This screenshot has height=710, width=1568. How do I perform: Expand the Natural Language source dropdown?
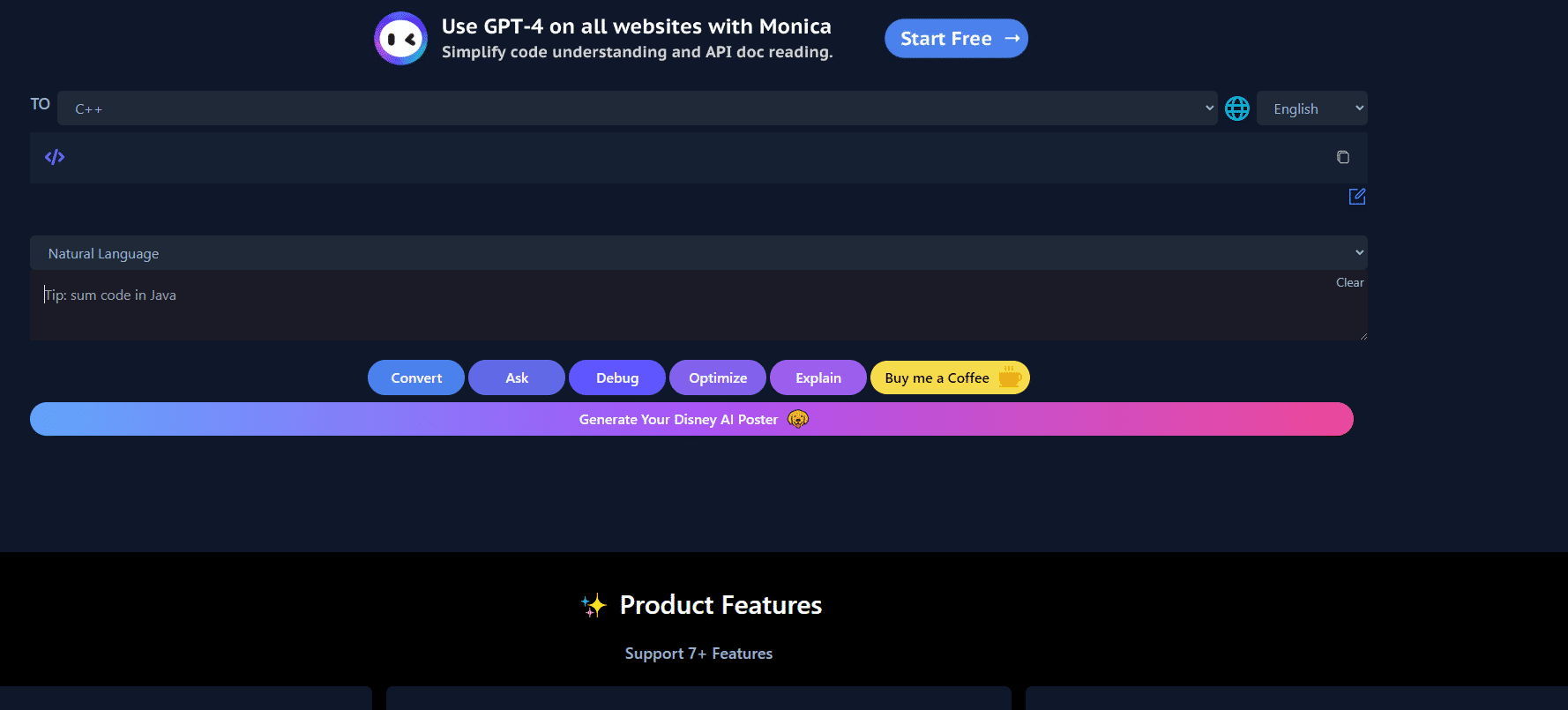click(x=698, y=253)
